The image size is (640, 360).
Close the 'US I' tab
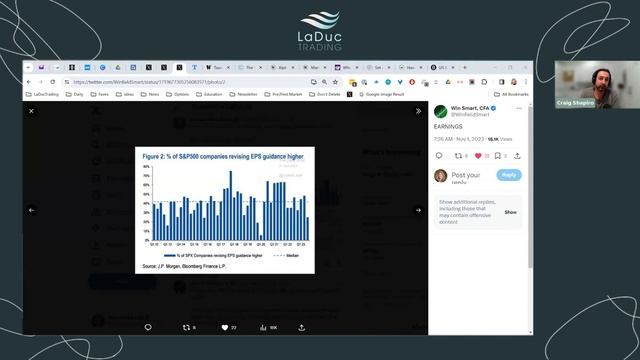pyautogui.click(x=453, y=67)
